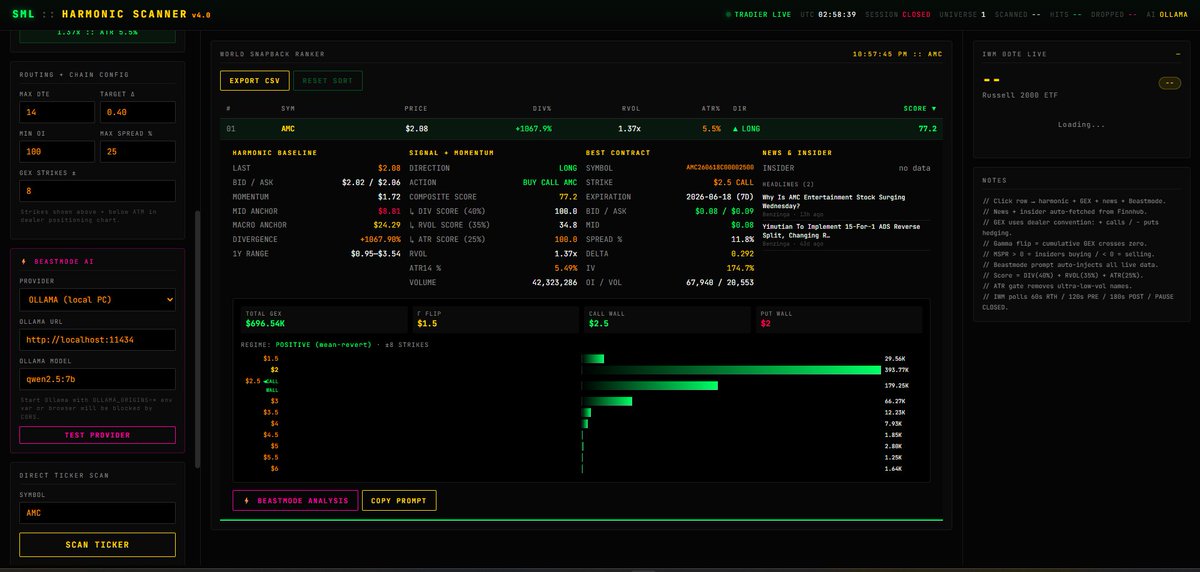Sort by the SCORE column header
This screenshot has width=1200, height=572.
click(920, 108)
